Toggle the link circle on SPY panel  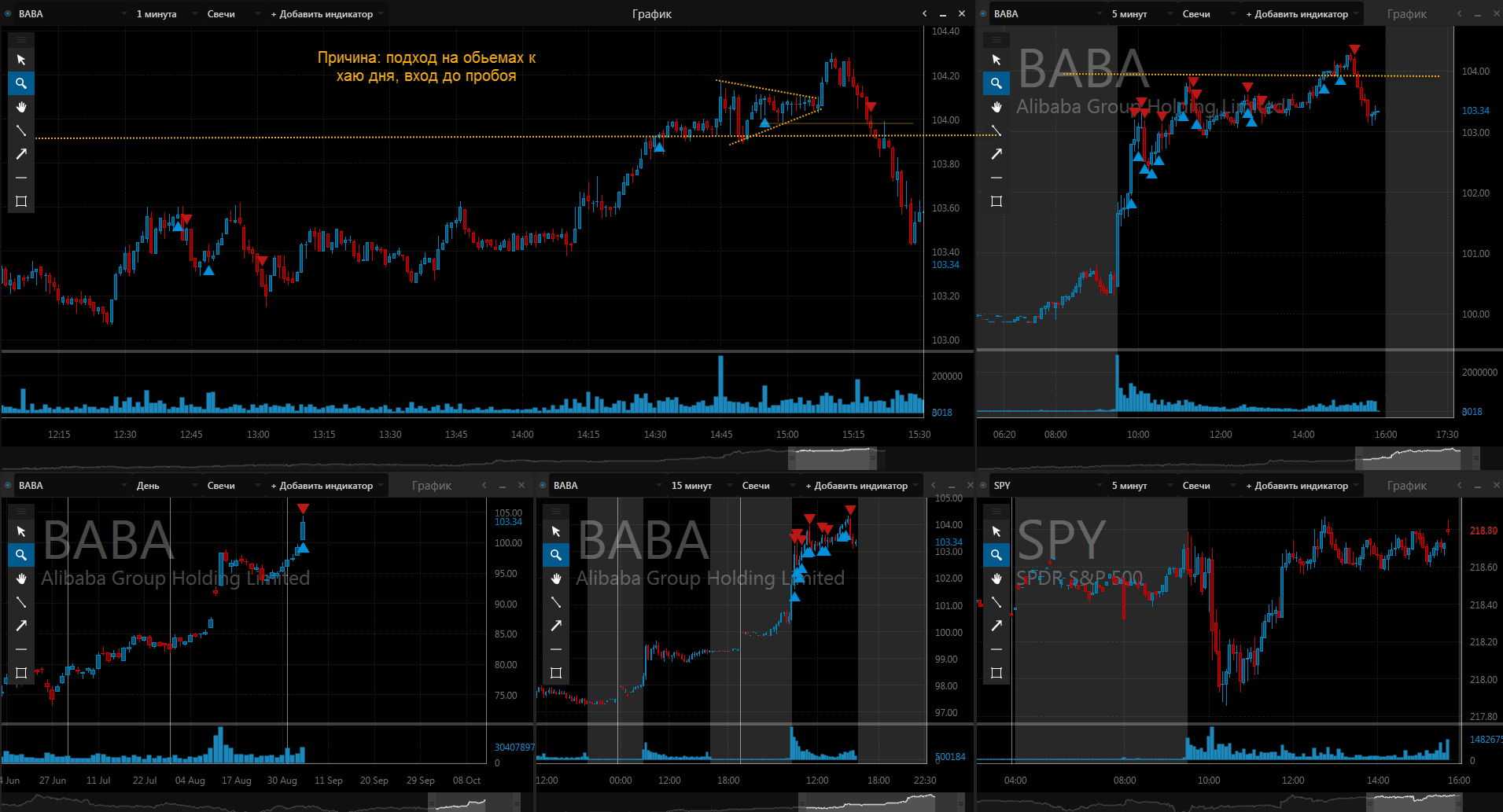(x=983, y=485)
